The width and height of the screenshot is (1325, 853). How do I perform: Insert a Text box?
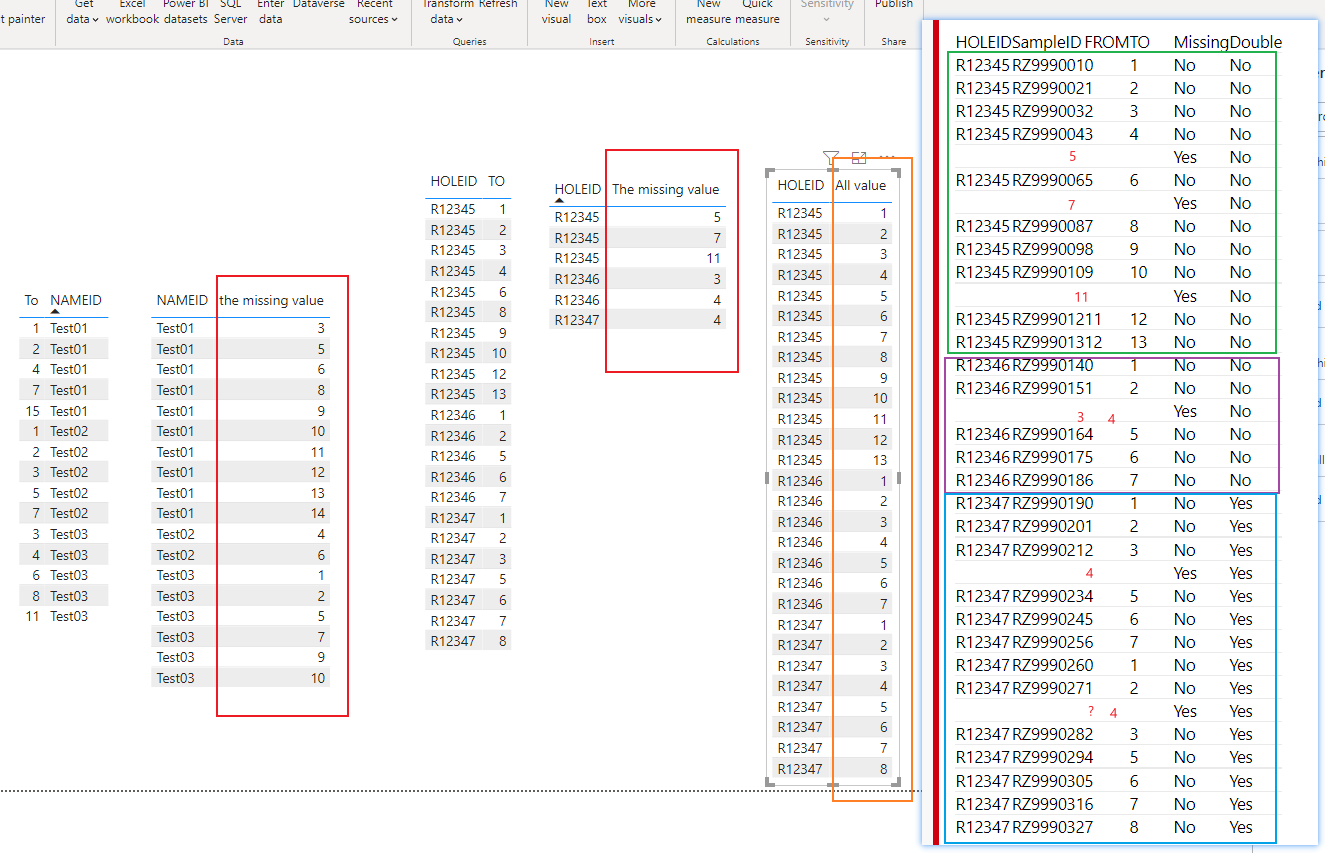597,12
